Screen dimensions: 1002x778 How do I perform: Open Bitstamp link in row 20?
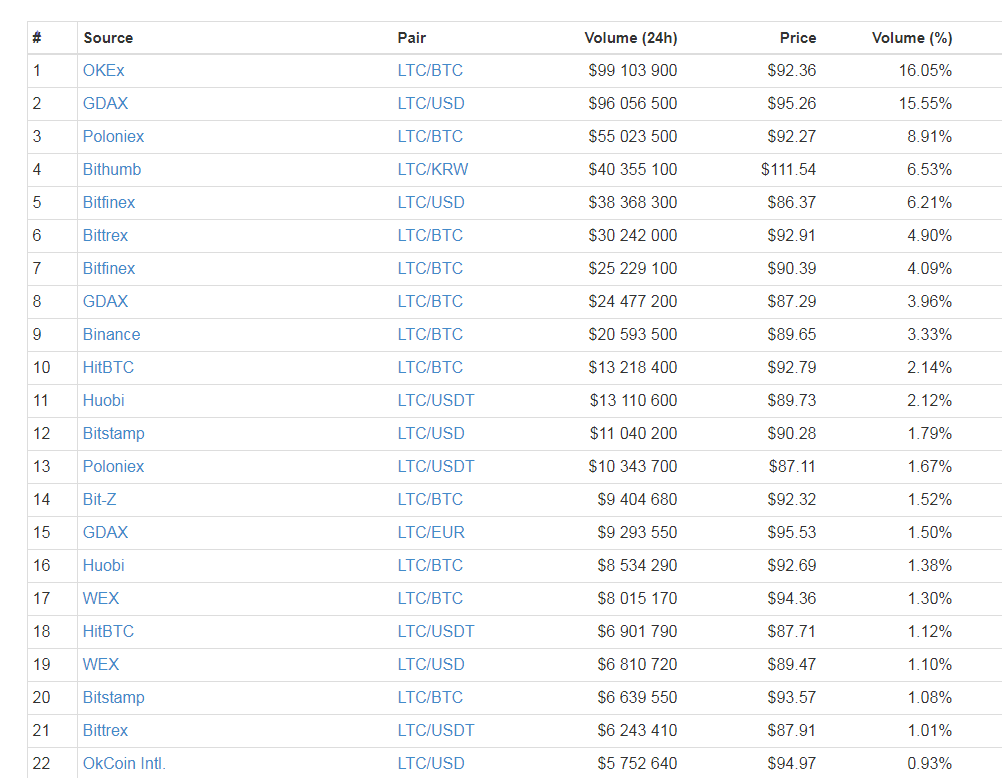point(114,697)
